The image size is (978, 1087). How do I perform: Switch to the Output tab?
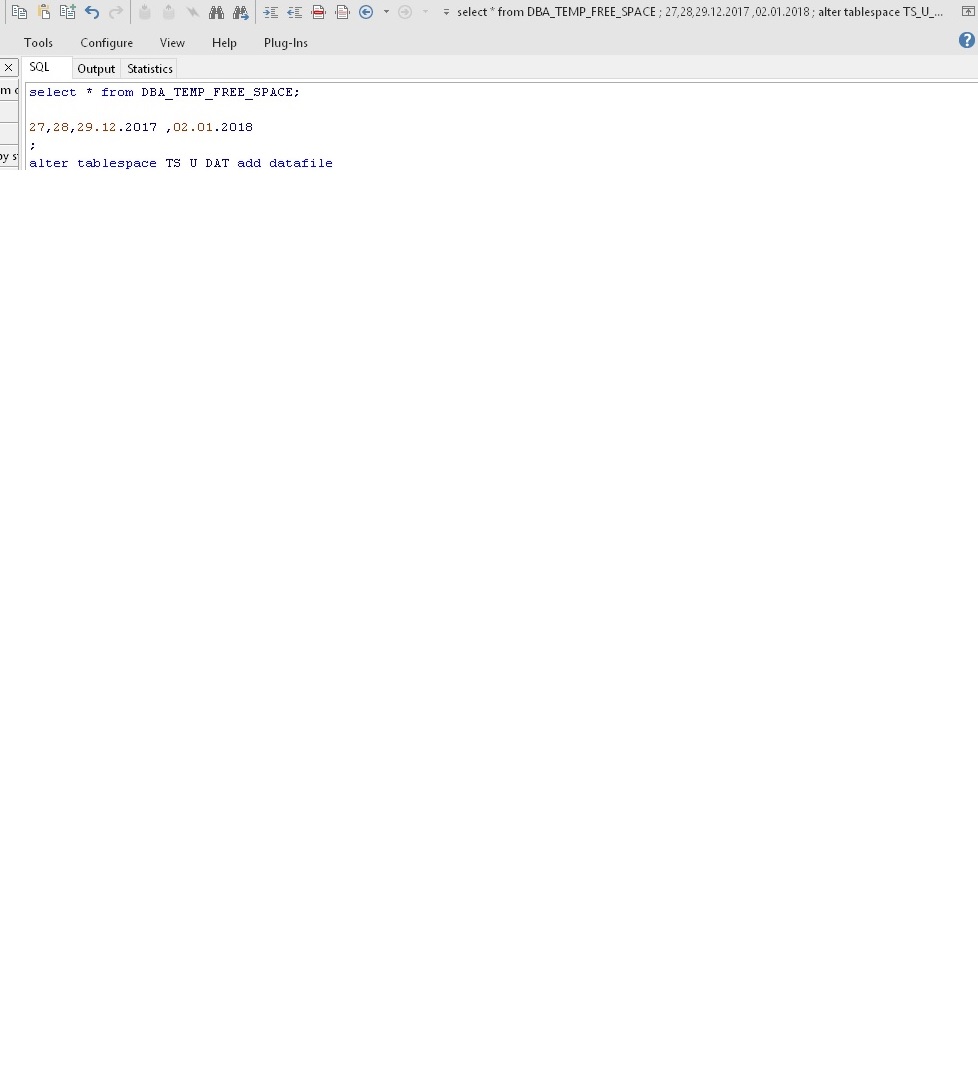96,69
